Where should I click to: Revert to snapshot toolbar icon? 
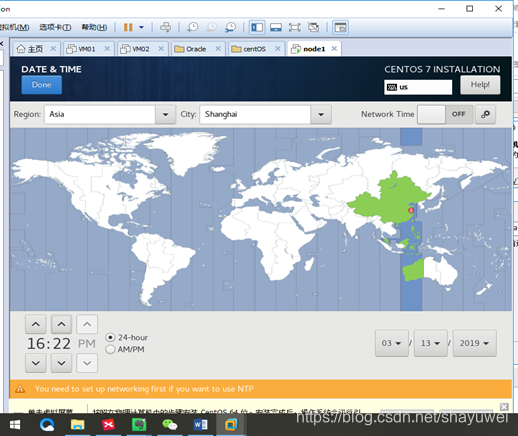tap(211, 27)
